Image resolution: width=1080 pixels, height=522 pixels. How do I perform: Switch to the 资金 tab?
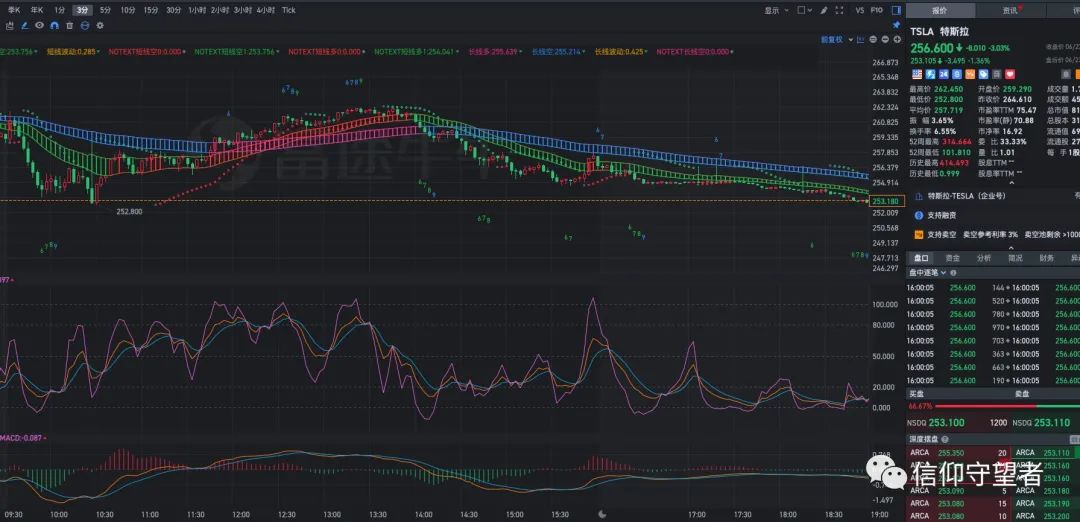952,258
